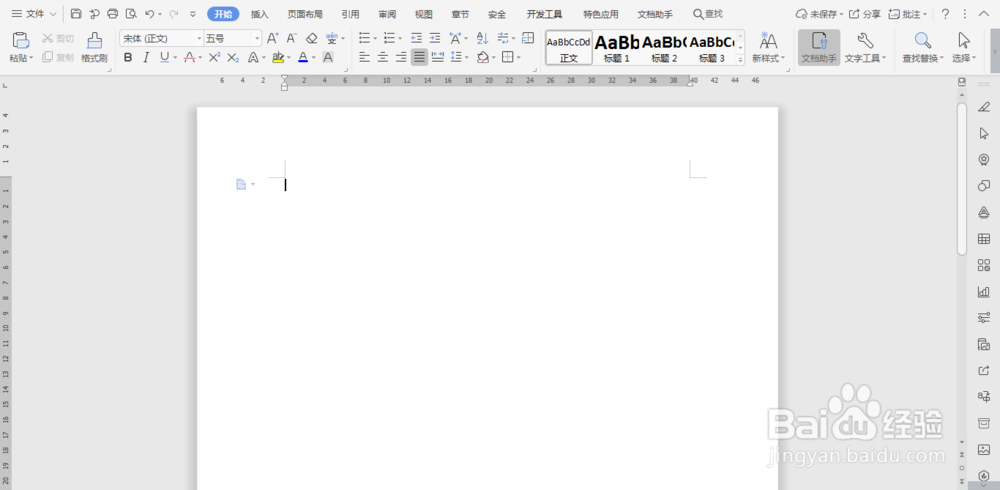Image resolution: width=1000 pixels, height=490 pixels.
Task: Click the vertical scrollbar thumb
Action: 962,179
